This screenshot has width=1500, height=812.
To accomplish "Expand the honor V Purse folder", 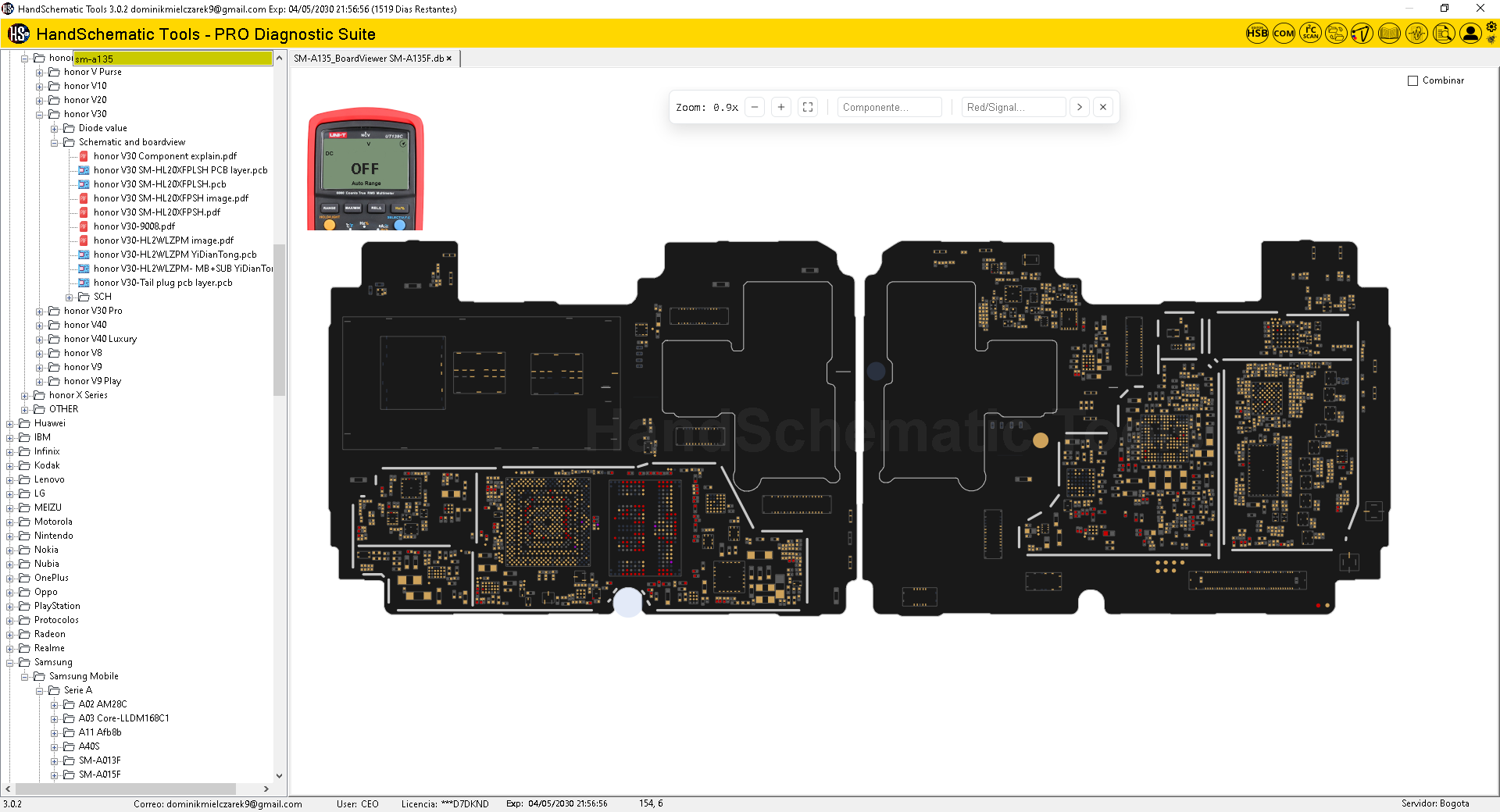I will tap(40, 72).
